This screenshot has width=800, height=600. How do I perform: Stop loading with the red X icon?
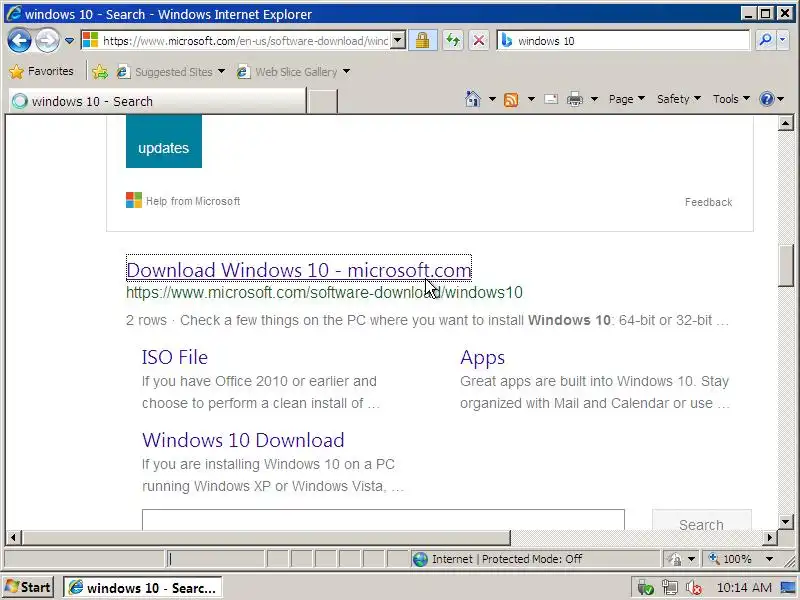point(479,40)
